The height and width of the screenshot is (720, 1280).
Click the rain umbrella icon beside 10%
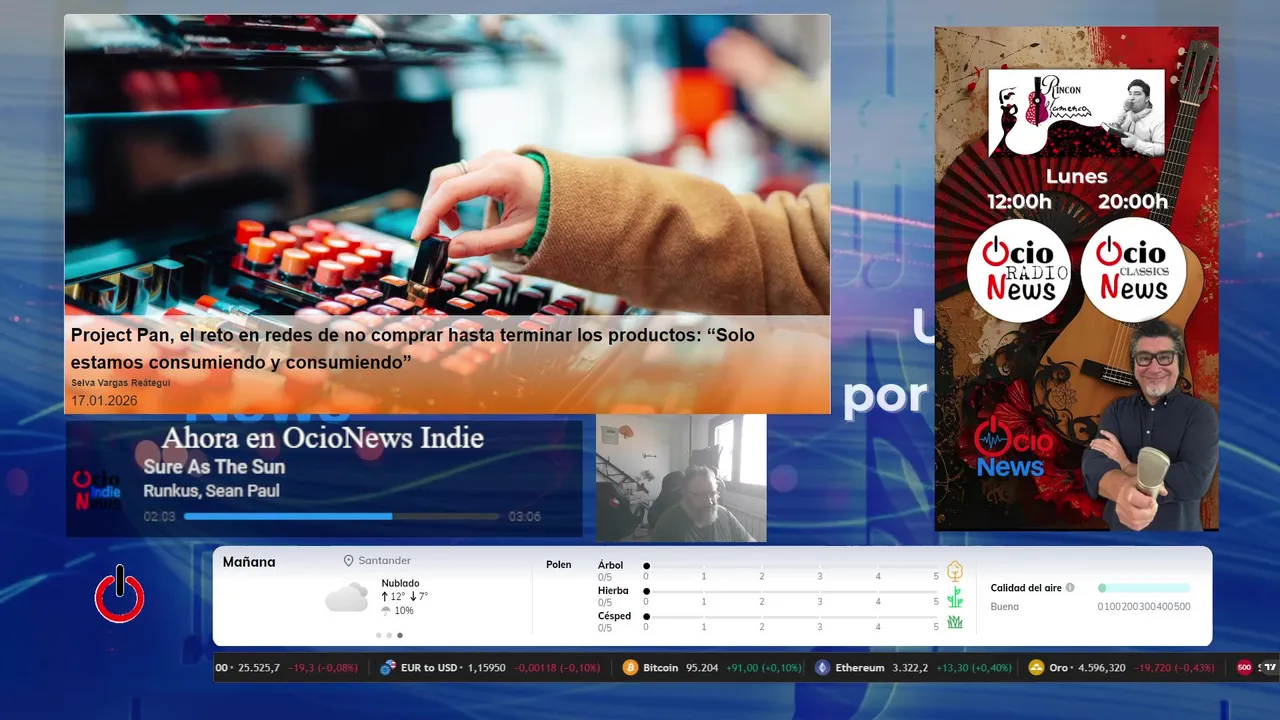click(386, 610)
